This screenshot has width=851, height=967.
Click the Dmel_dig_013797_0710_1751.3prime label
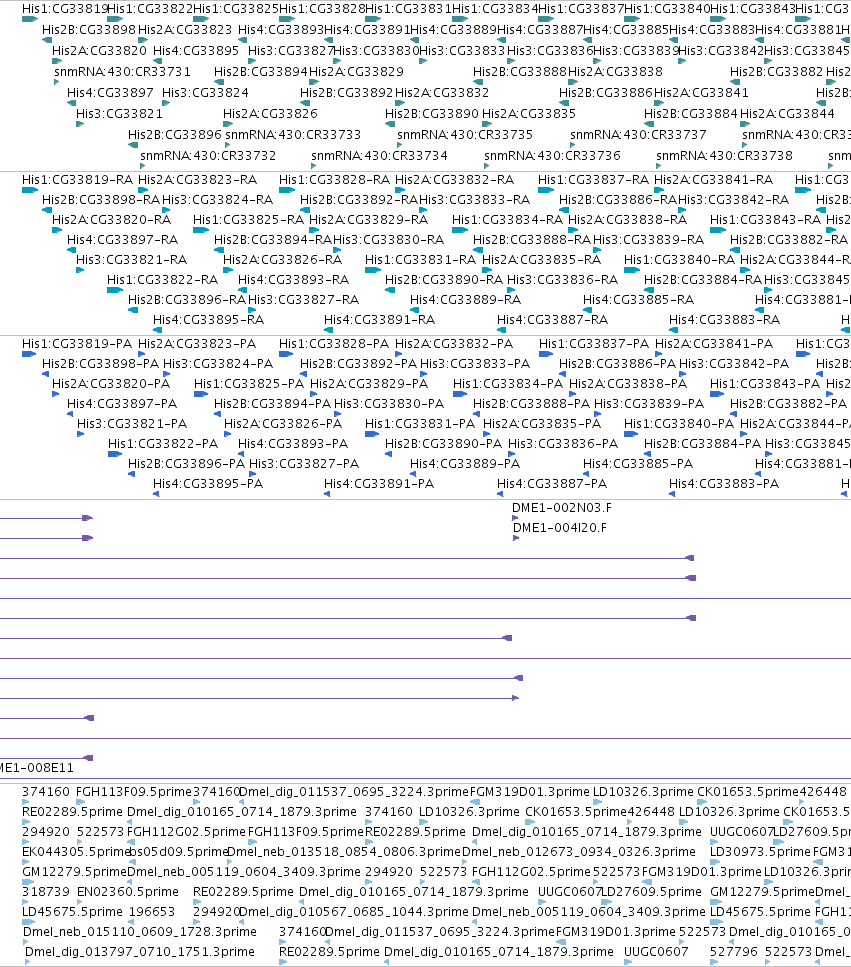140,952
